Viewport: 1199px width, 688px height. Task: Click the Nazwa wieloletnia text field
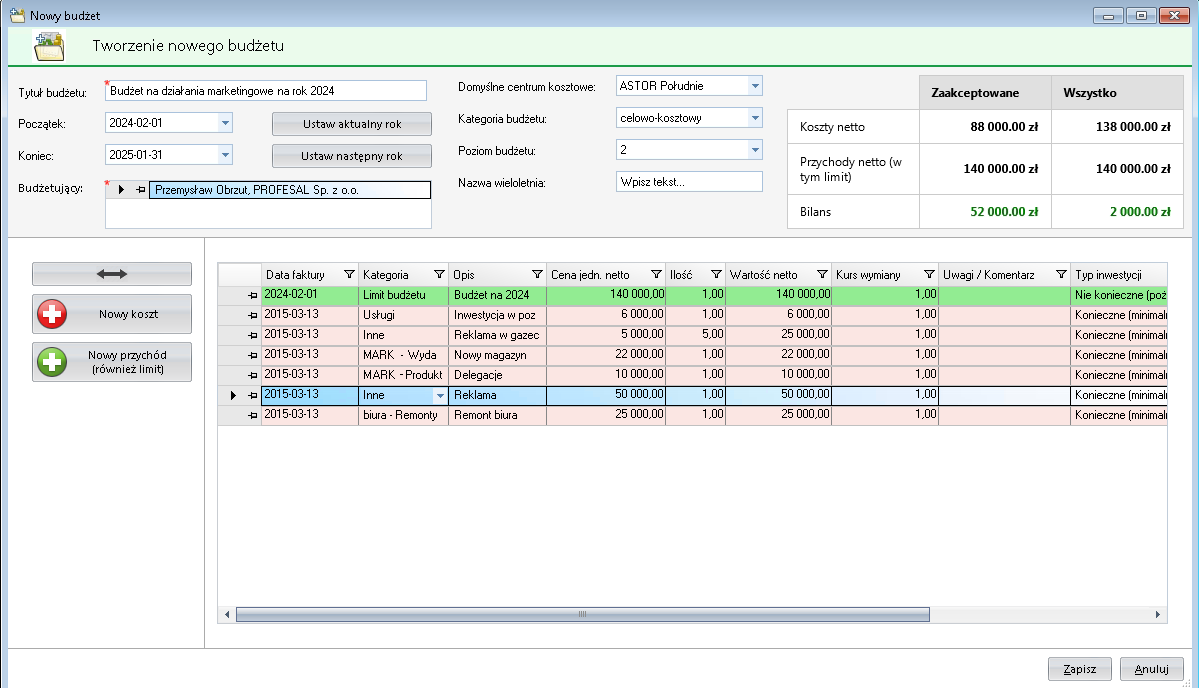click(x=689, y=182)
